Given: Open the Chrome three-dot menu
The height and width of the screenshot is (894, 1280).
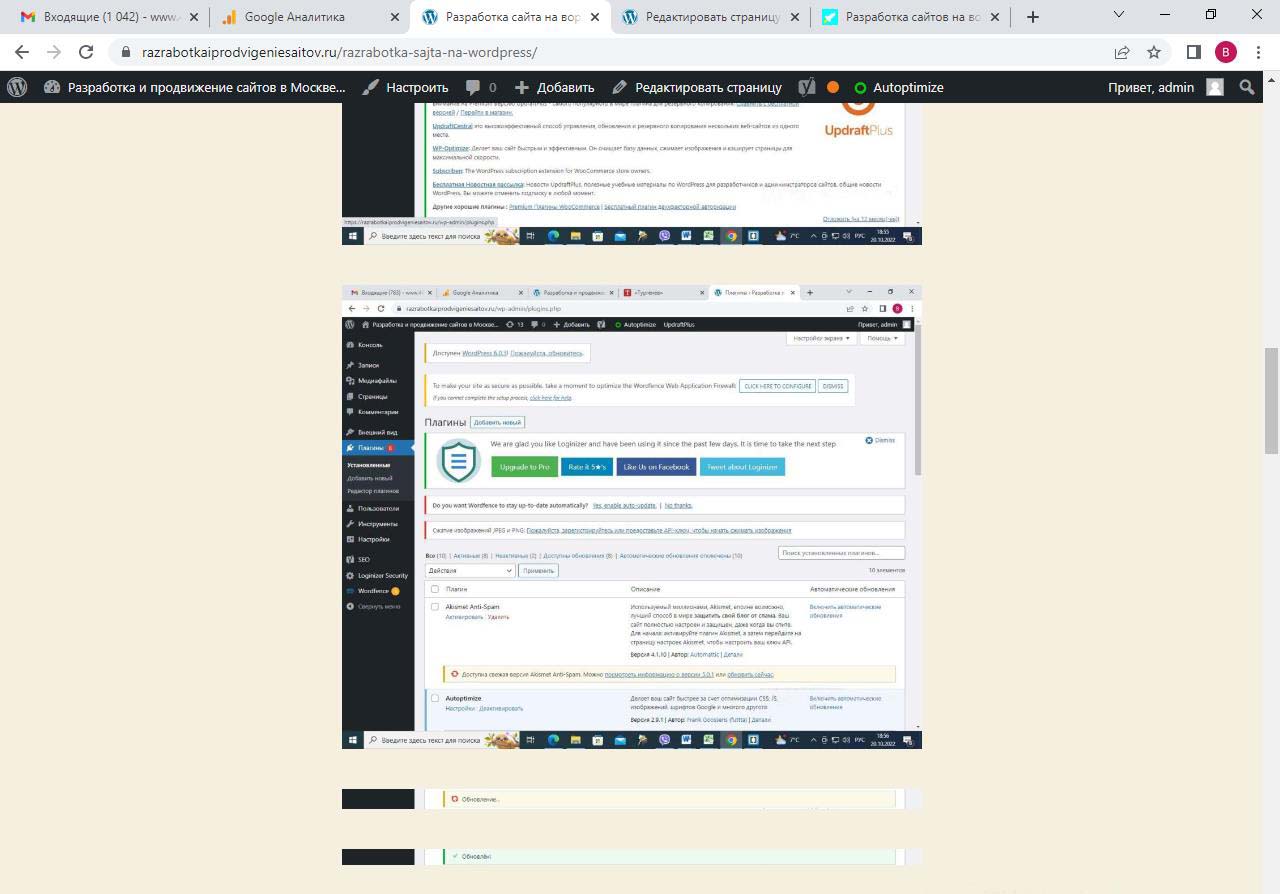Looking at the screenshot, I should point(1259,52).
